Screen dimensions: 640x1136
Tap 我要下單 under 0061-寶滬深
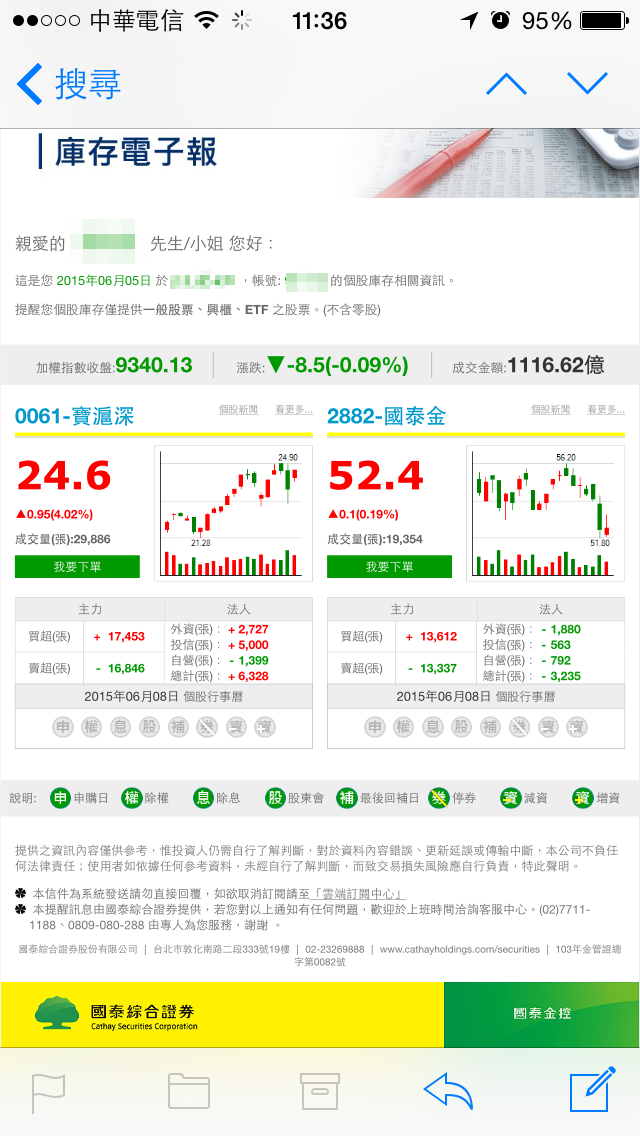pyautogui.click(x=78, y=567)
